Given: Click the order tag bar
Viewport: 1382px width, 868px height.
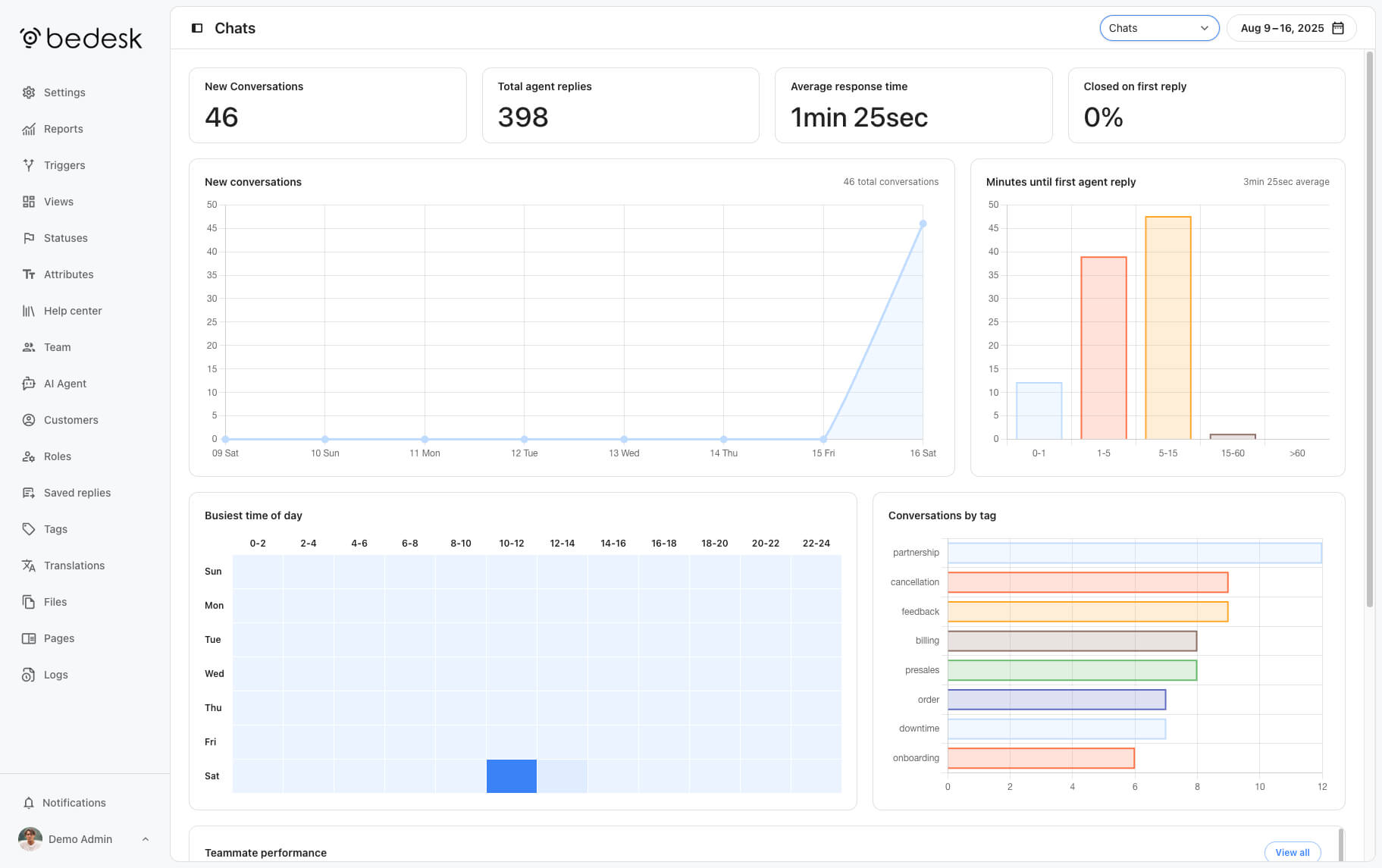Looking at the screenshot, I should 1057,700.
